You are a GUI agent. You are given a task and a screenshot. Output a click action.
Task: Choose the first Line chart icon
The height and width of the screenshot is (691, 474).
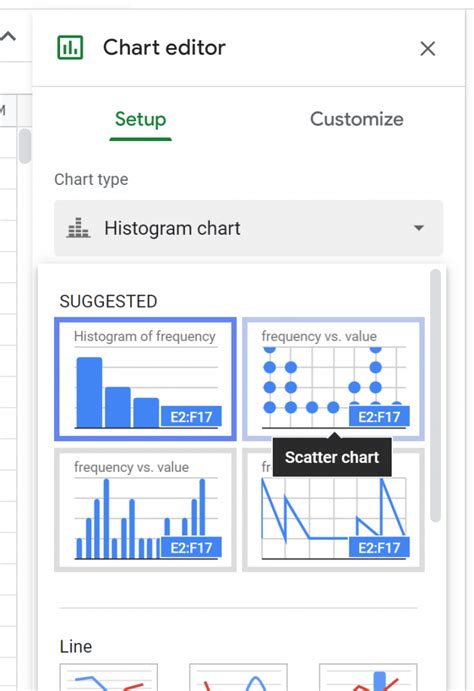tap(109, 677)
